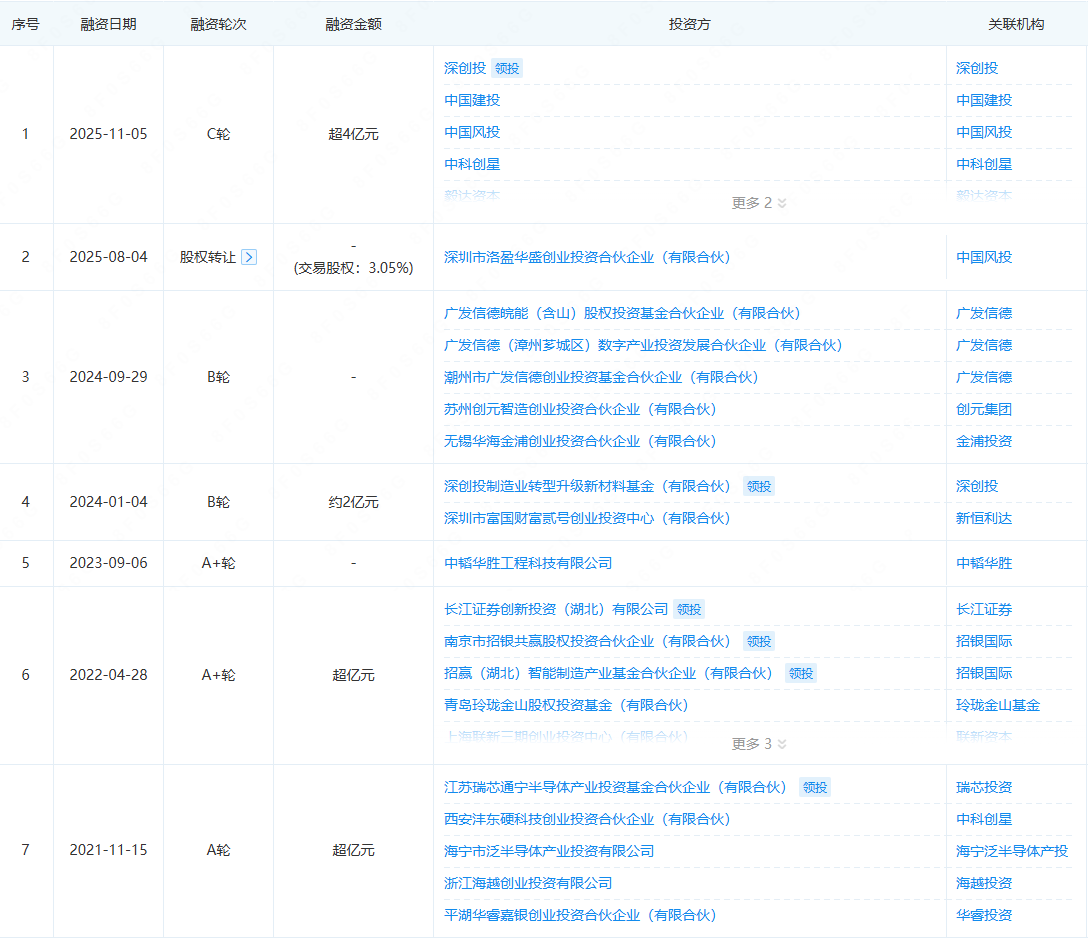1088x942 pixels.
Task: Click 海宁泛半导体产投 related institution
Action: pos(1012,851)
